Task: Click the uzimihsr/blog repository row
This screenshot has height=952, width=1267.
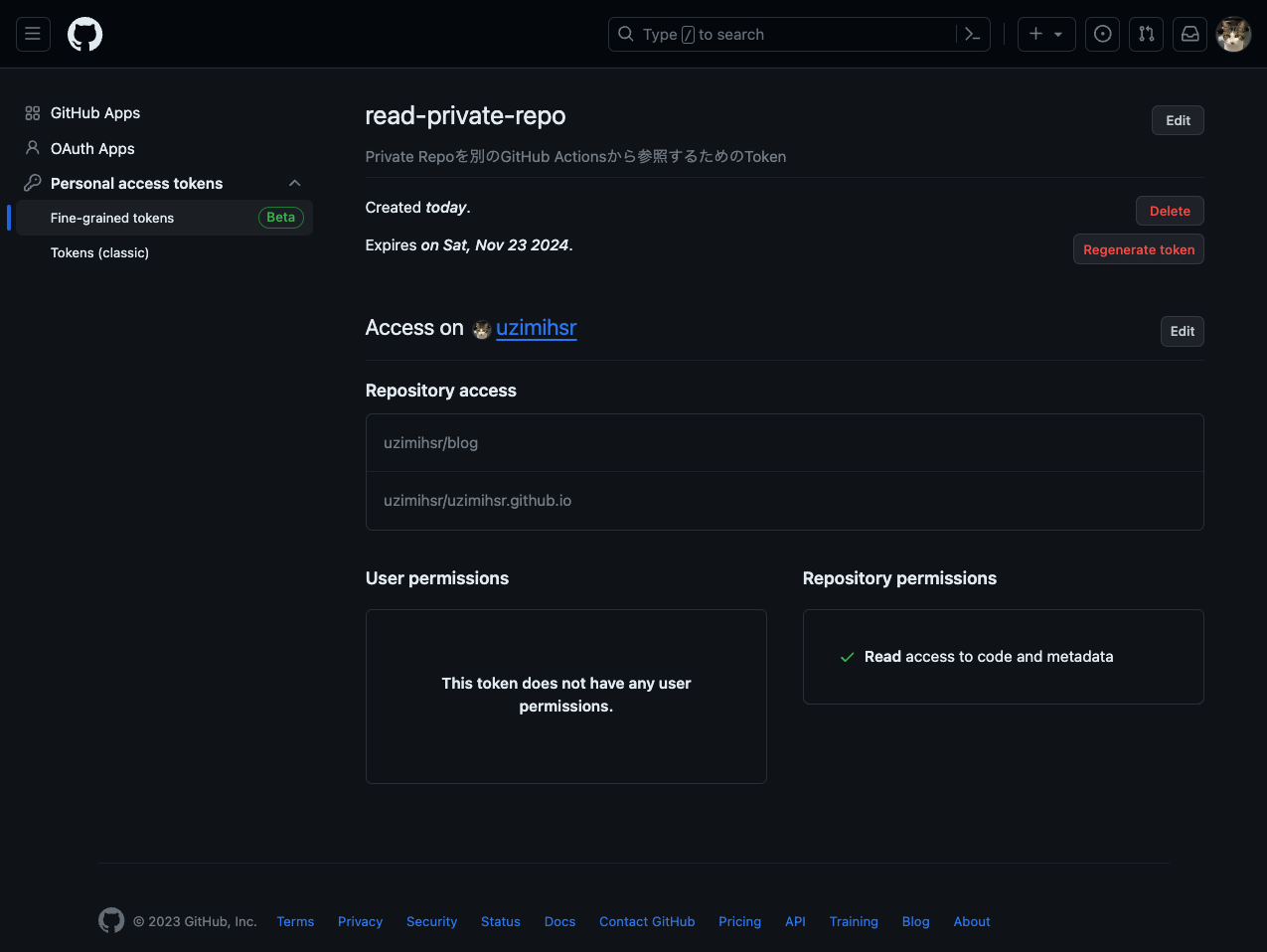Action: pos(785,443)
